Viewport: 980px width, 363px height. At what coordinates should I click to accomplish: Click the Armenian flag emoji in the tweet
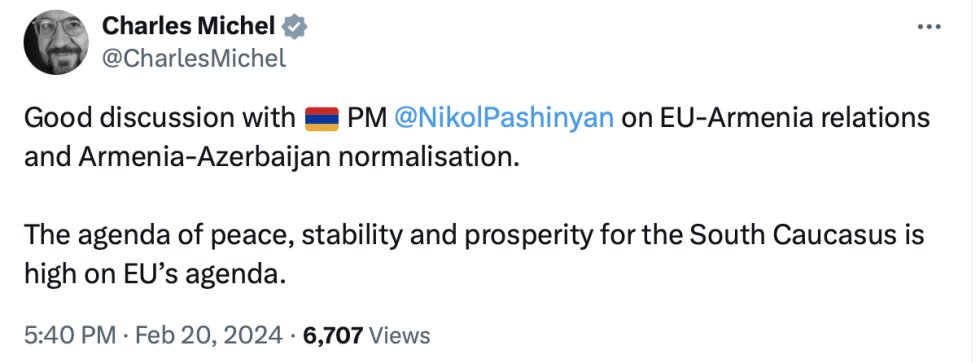point(322,119)
